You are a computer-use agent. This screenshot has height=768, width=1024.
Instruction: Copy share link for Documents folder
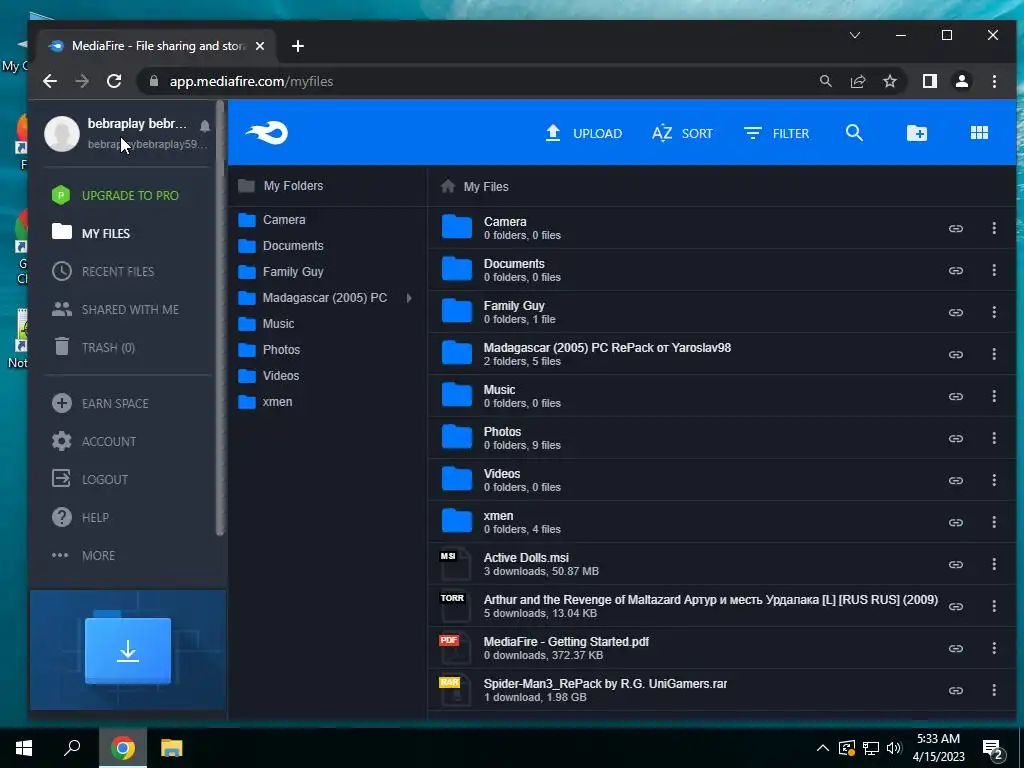[955, 270]
